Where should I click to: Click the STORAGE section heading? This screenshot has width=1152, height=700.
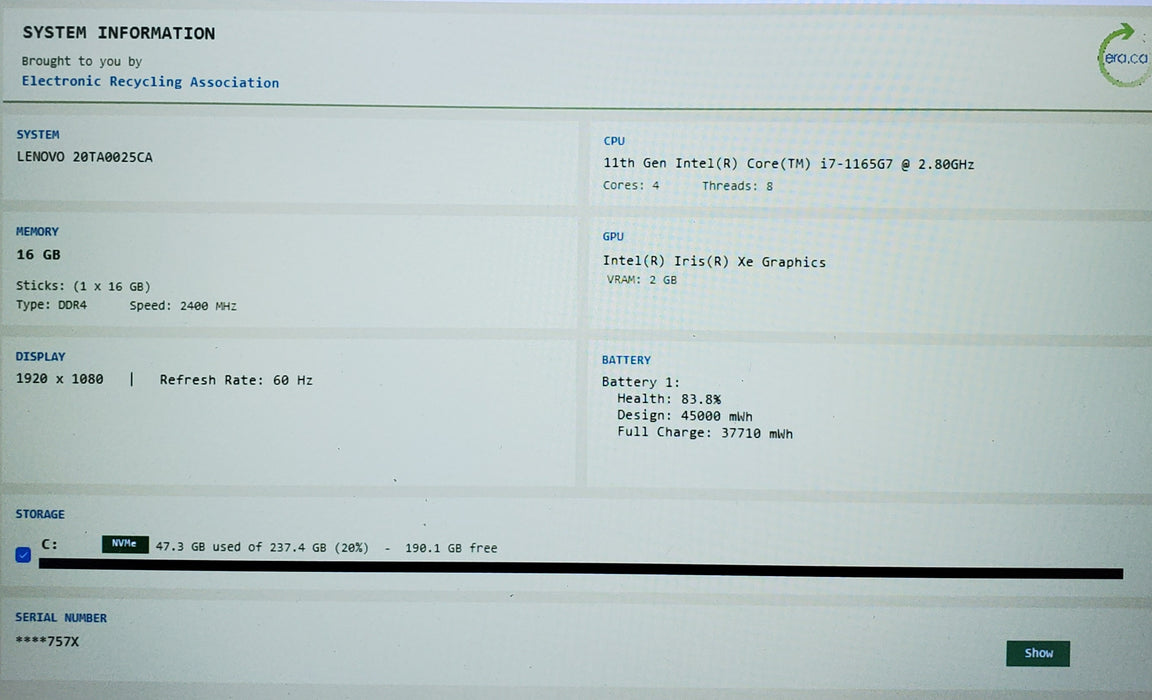click(40, 514)
